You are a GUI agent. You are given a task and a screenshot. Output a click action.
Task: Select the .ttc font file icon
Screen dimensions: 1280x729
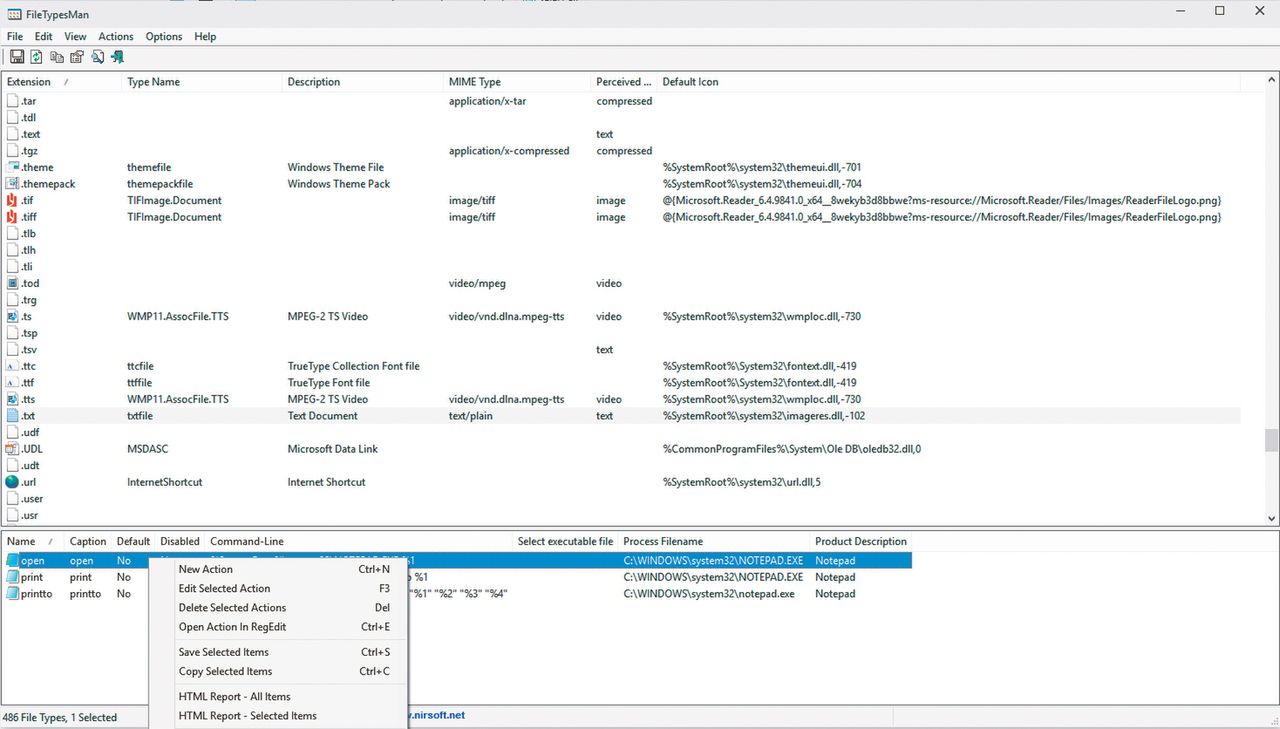click(x=13, y=366)
